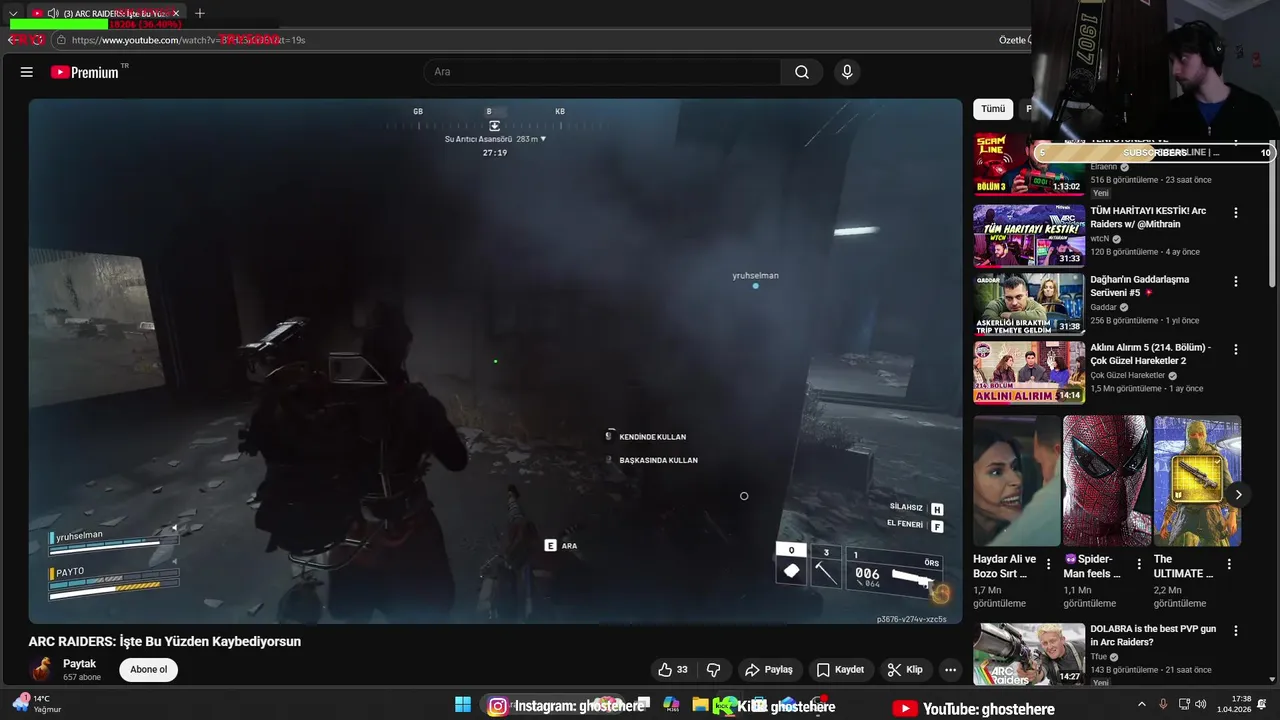Click the wtcN channel name
The width and height of the screenshot is (1280, 720).
point(1100,239)
